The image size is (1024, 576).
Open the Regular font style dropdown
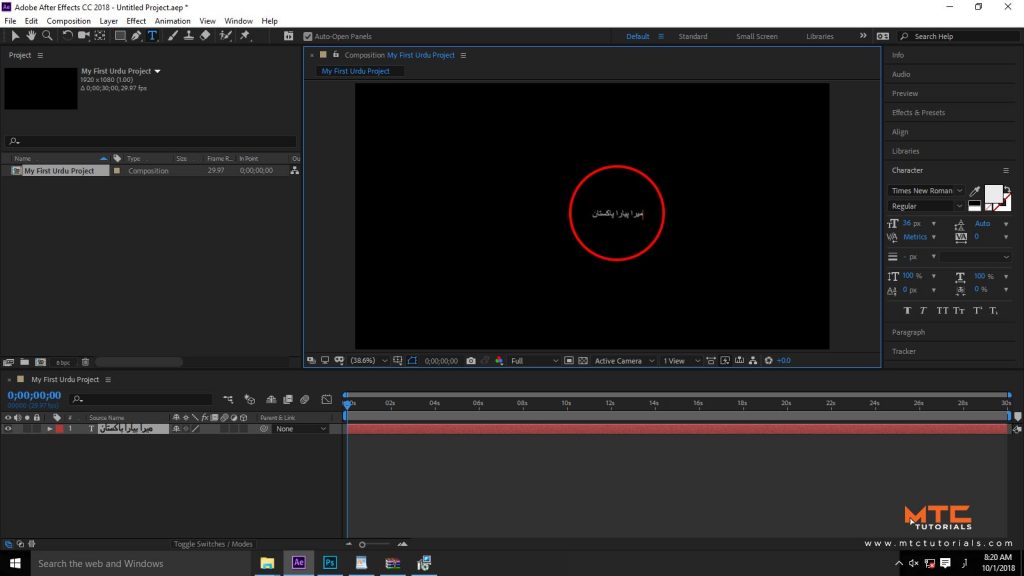coord(926,206)
